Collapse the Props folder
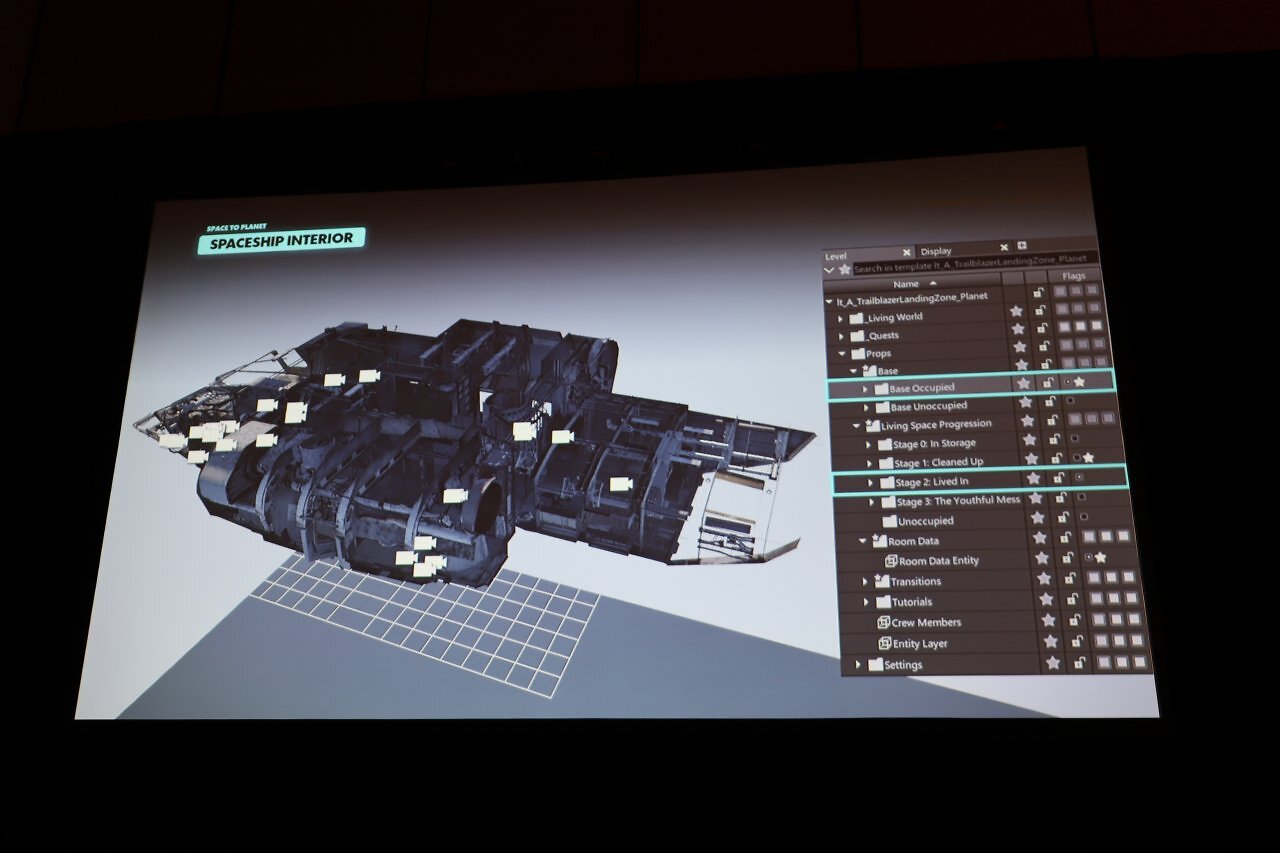Image resolution: width=1280 pixels, height=853 pixels. [843, 354]
